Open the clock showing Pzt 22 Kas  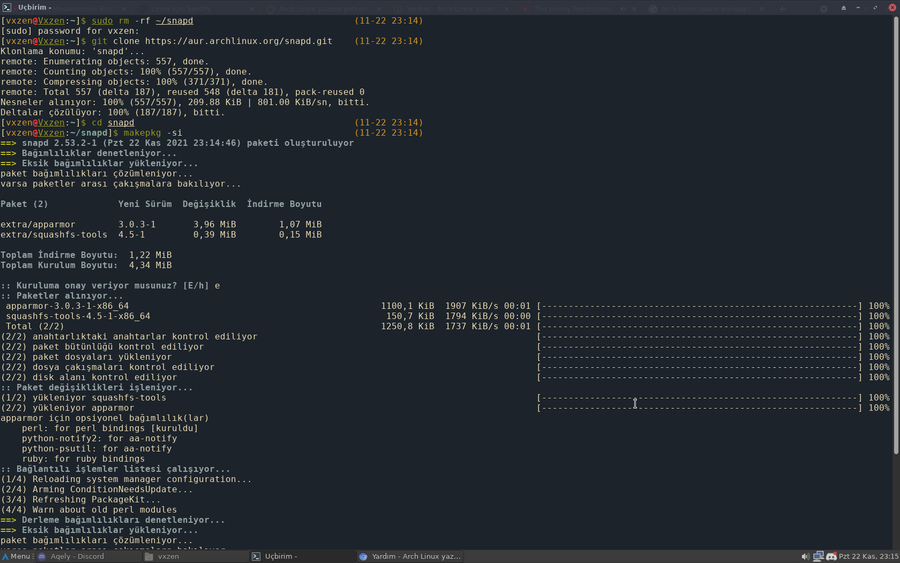tap(866, 556)
